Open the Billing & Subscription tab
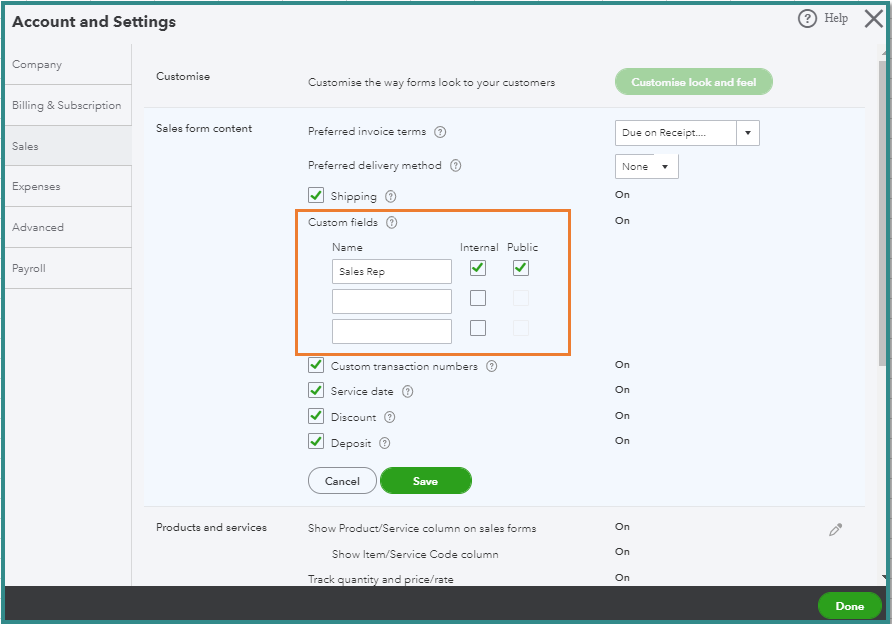 point(66,105)
